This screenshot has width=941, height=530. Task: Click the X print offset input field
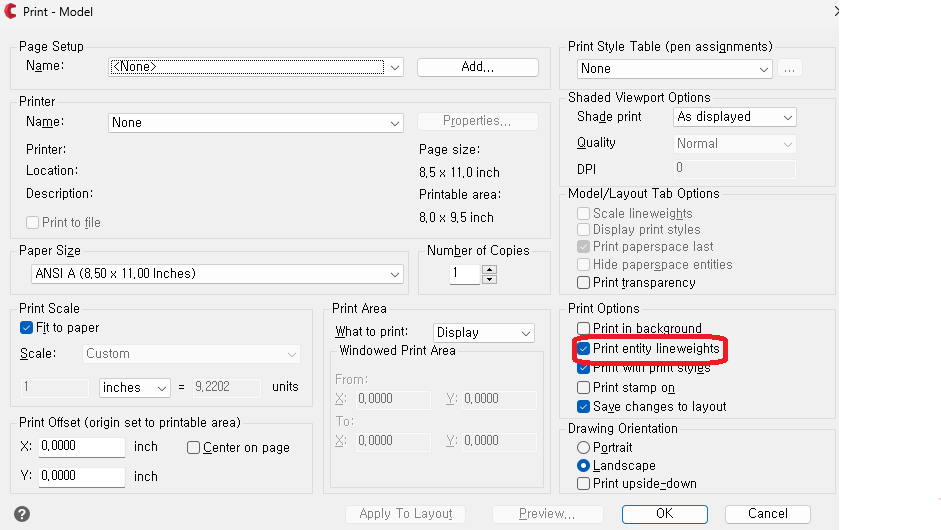82,447
